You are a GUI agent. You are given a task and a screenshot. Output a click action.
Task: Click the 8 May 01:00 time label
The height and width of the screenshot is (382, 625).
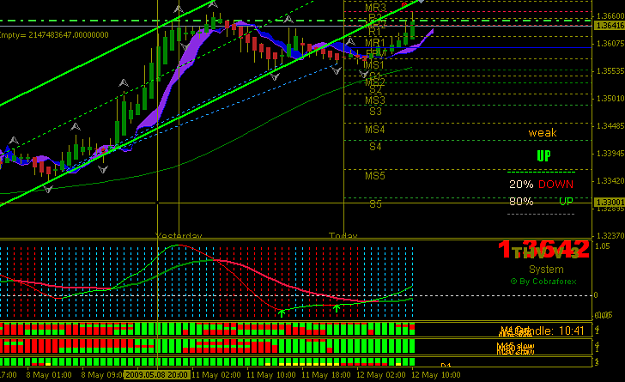pyautogui.click(x=49, y=375)
